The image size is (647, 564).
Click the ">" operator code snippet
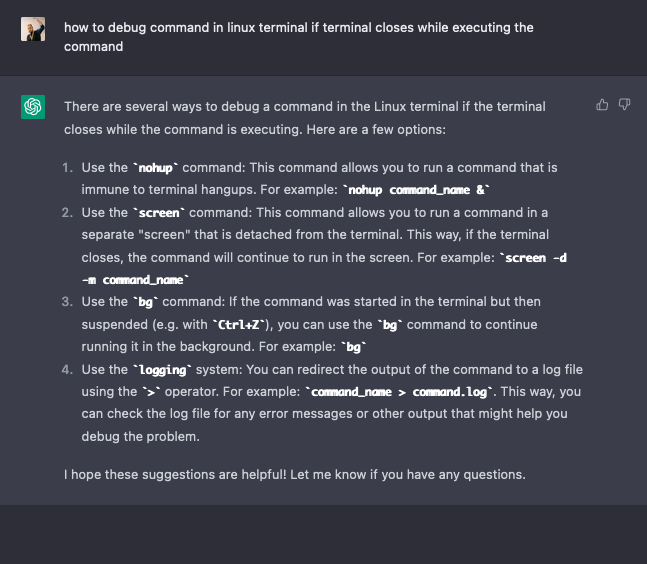151,392
